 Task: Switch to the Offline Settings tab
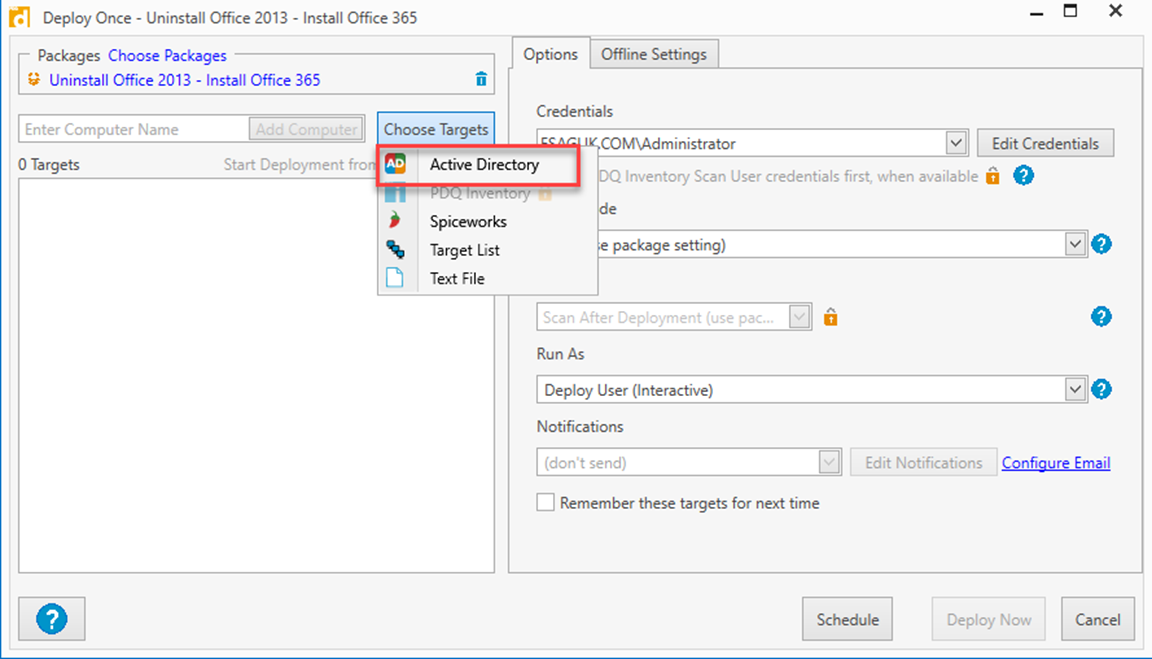[654, 54]
